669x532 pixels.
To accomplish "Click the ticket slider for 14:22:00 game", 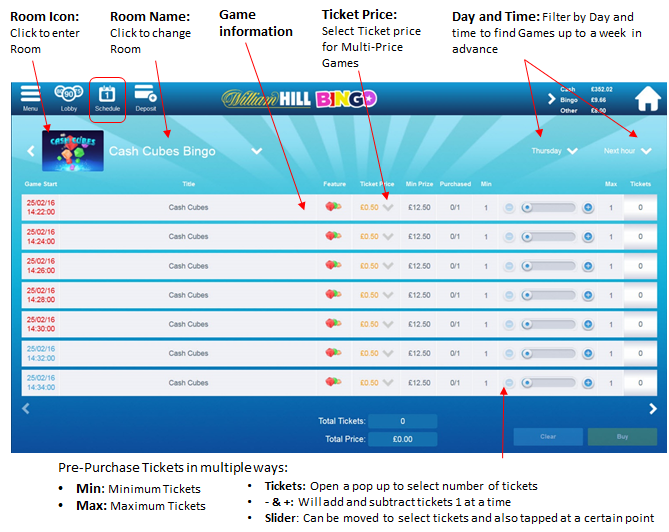I will coord(548,208).
